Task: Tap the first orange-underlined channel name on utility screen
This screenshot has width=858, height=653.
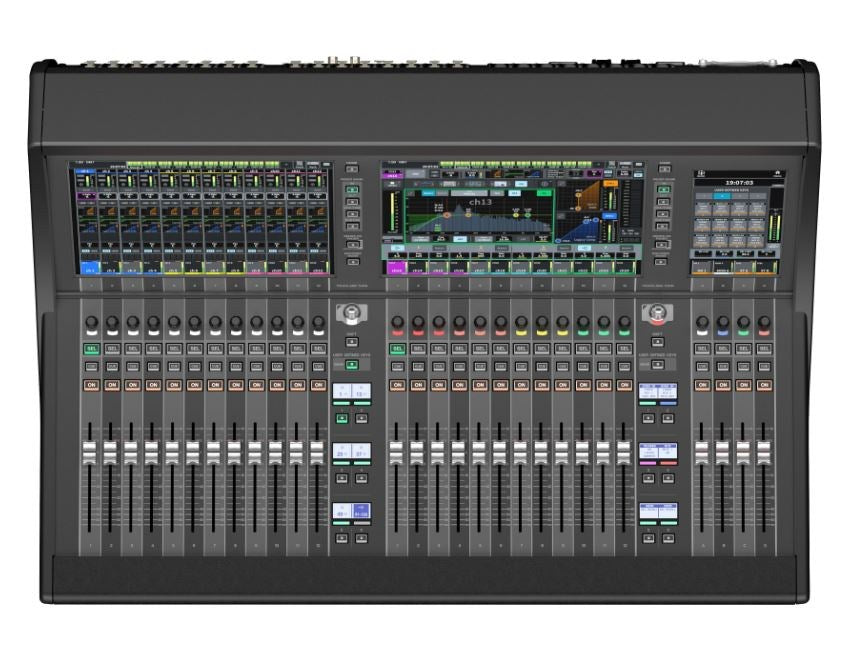Action: [701, 269]
